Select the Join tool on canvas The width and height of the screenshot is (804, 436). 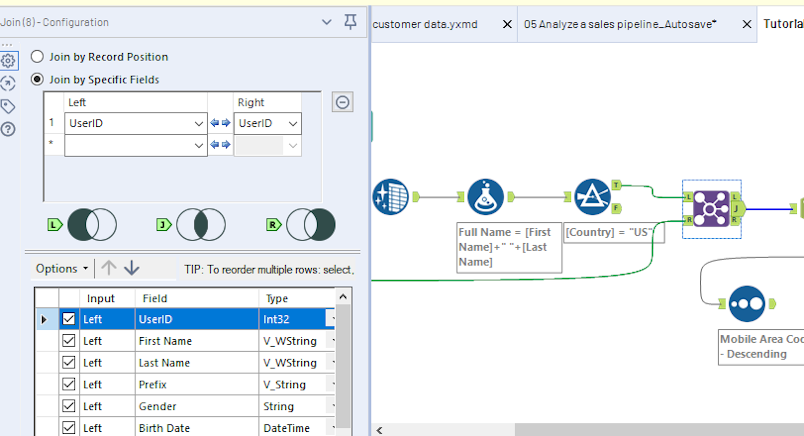pyautogui.click(x=711, y=209)
